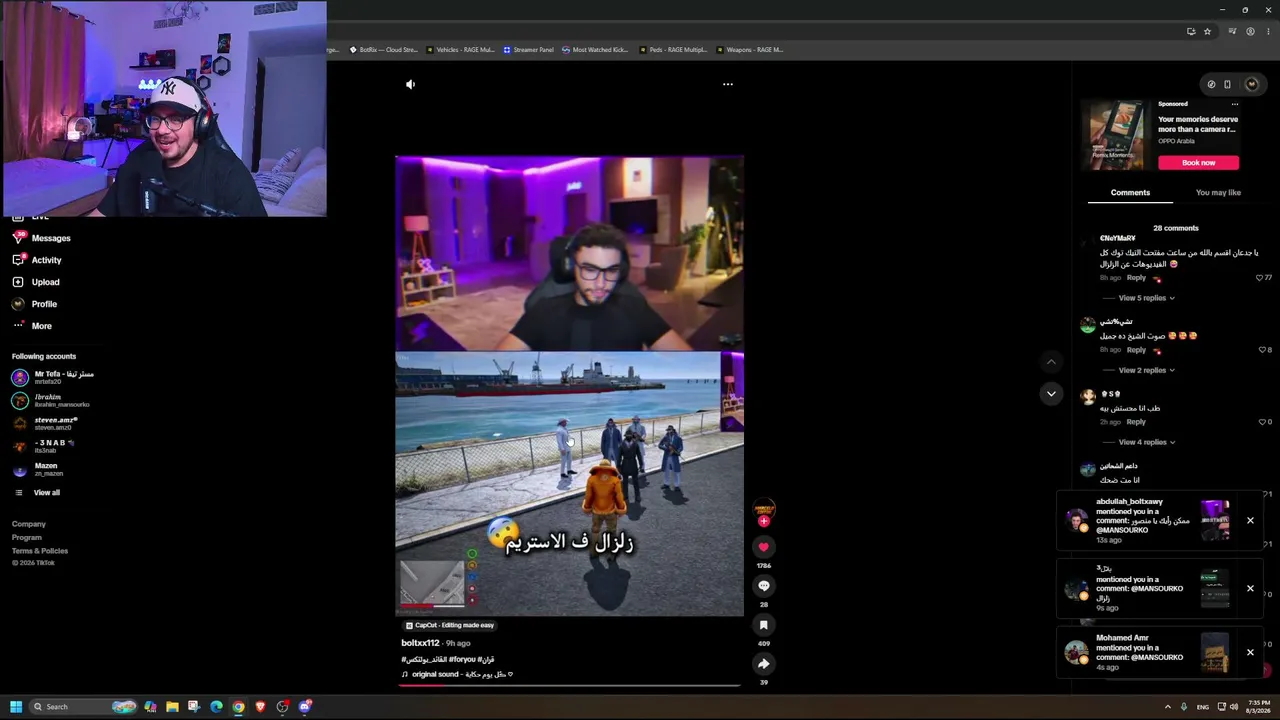Open the Profile sidebar item
The width and height of the screenshot is (1280, 720).
click(x=35, y=304)
